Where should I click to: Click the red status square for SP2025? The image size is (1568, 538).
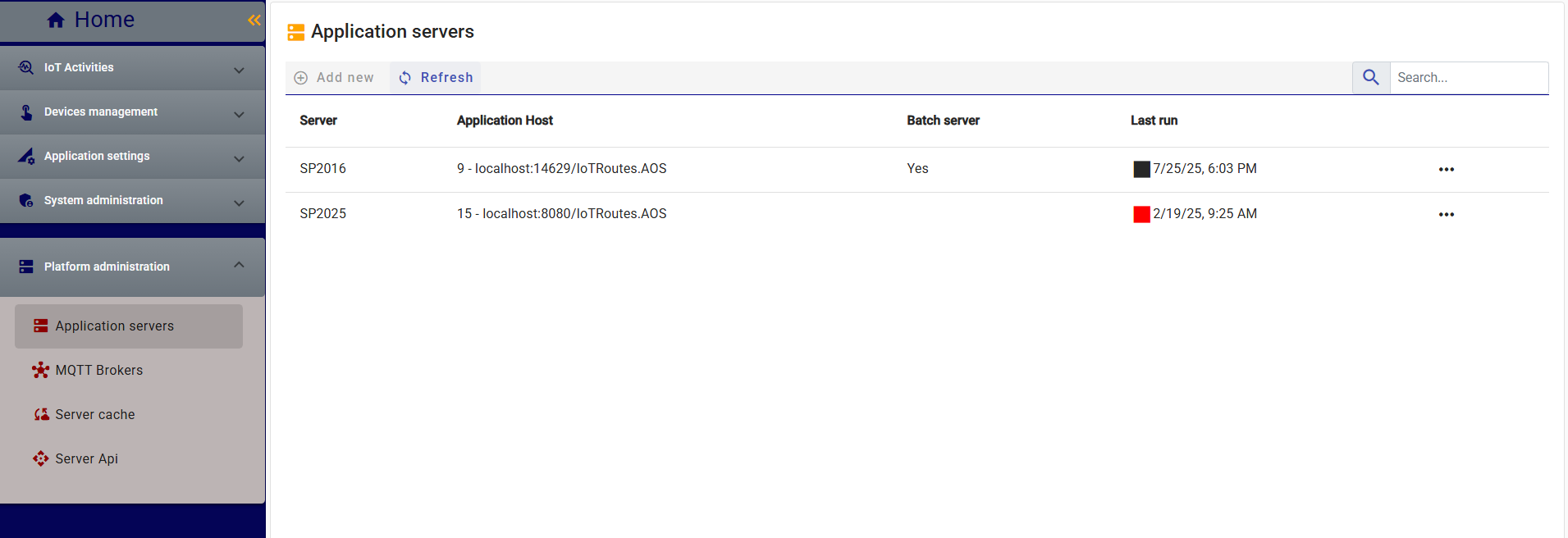[x=1141, y=215]
